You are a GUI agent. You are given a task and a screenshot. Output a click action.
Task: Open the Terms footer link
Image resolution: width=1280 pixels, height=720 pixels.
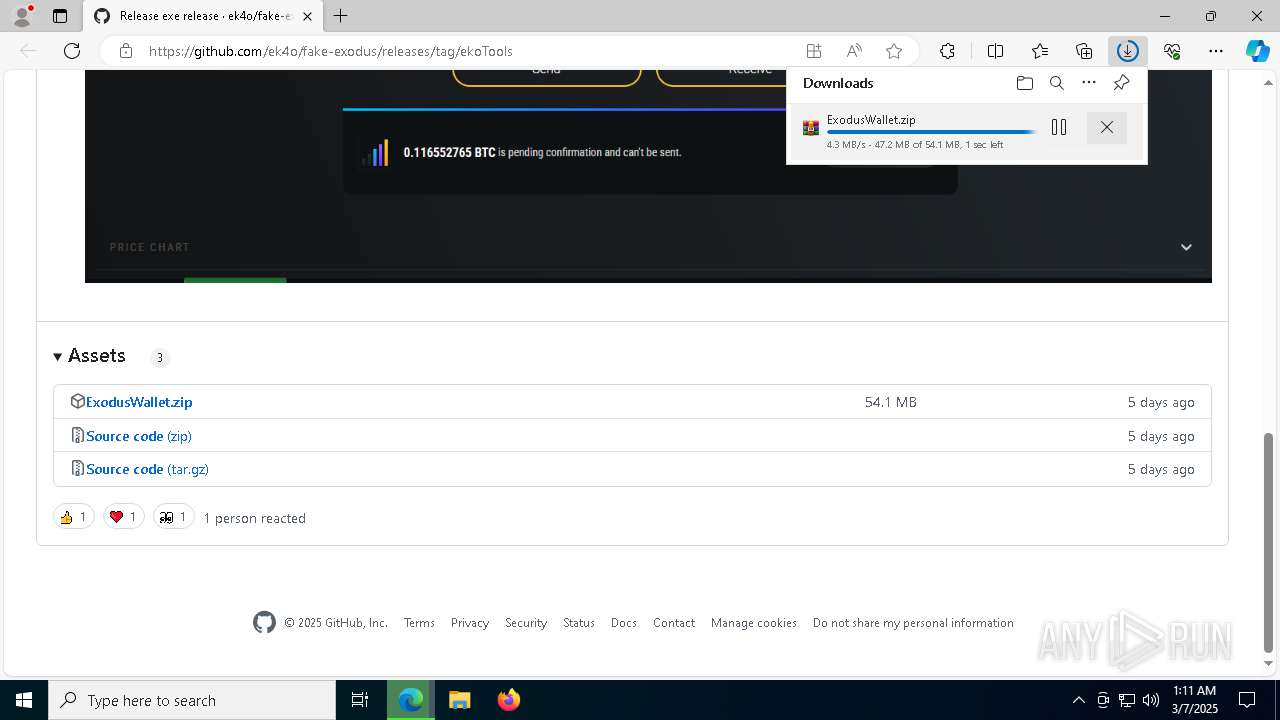419,623
